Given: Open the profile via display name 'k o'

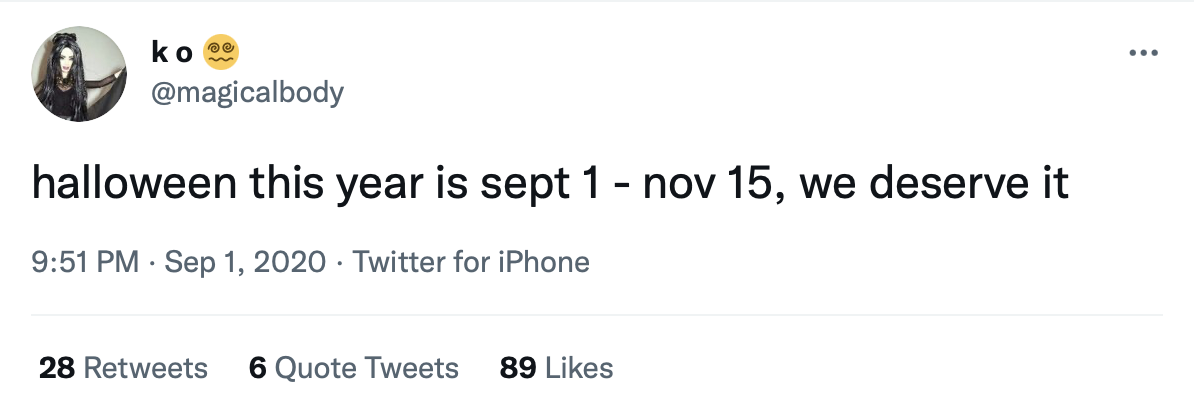Looking at the screenshot, I should (172, 53).
